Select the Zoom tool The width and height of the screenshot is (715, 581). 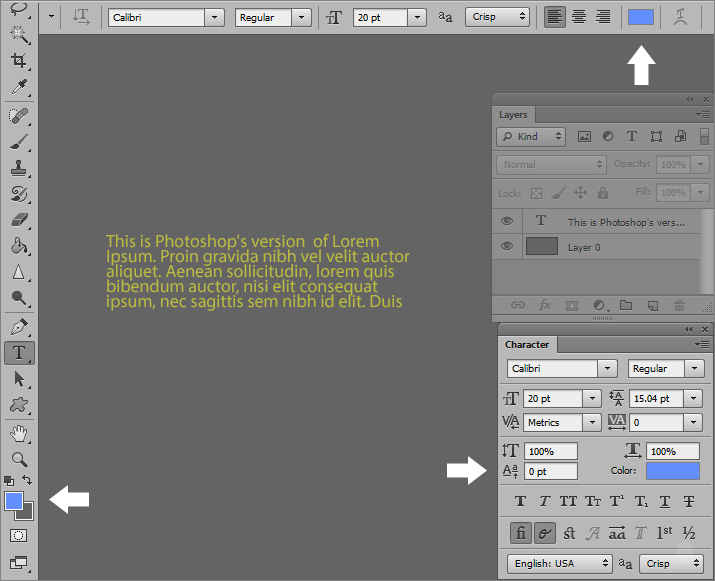(x=19, y=459)
